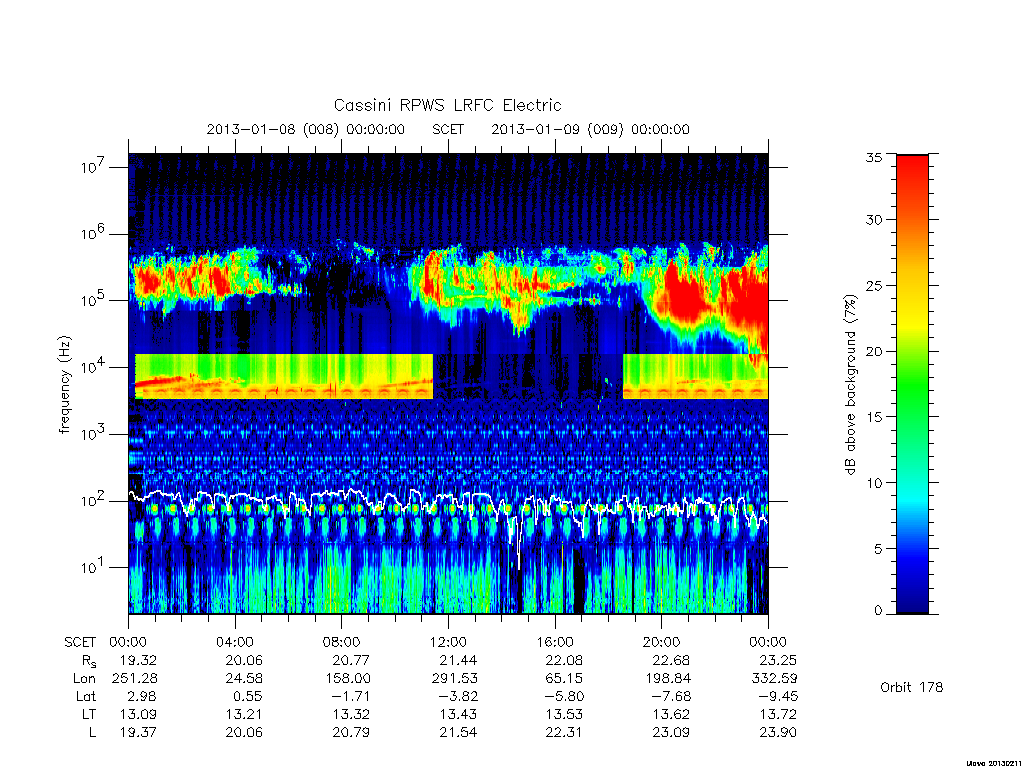Click the 'Lon' row label
The height and width of the screenshot is (768, 1024).
(x=84, y=679)
